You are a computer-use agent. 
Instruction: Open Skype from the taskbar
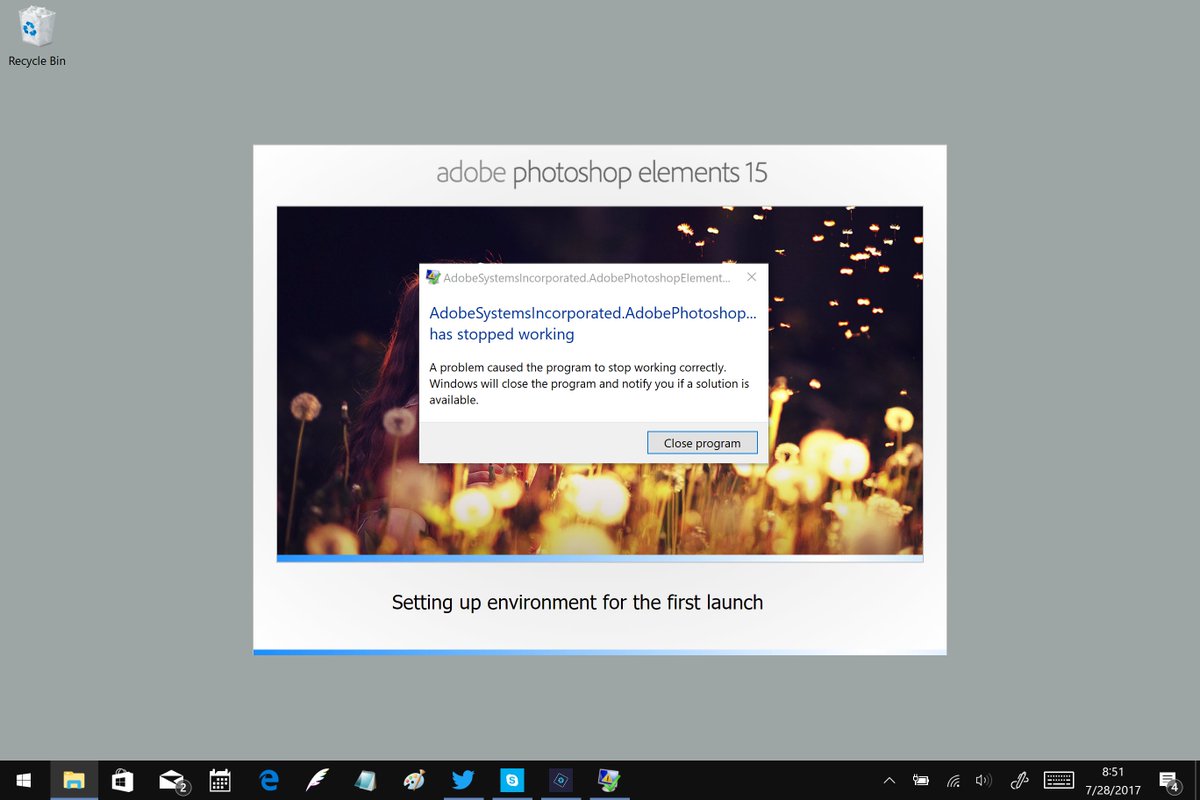[512, 780]
